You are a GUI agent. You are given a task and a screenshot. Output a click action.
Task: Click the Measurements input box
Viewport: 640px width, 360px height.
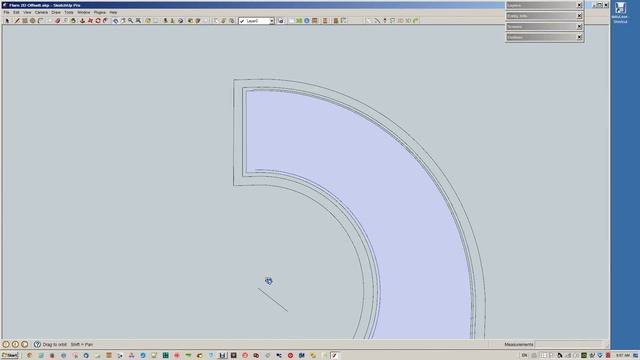tap(569, 344)
